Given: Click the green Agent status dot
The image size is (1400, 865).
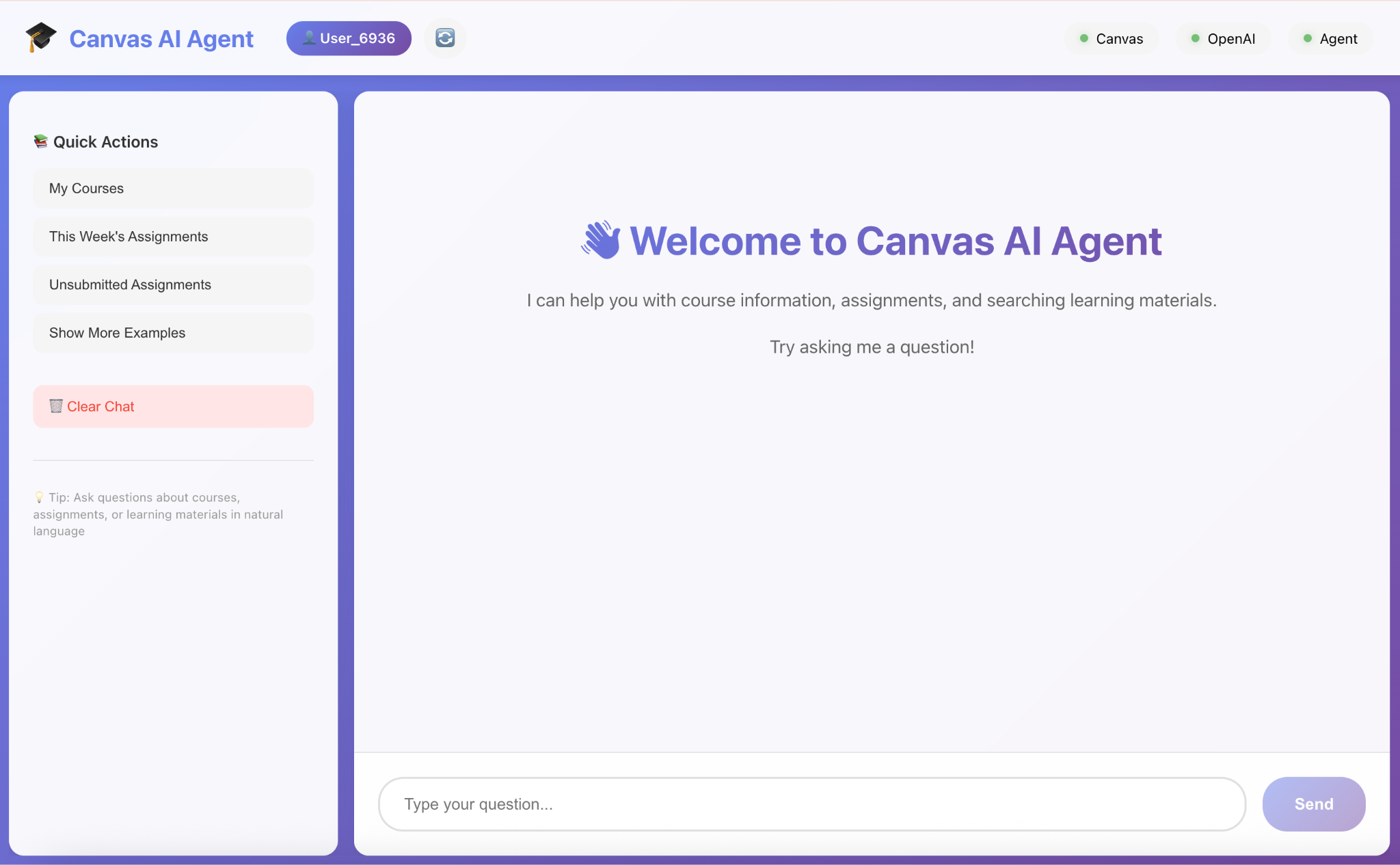Looking at the screenshot, I should 1307,38.
